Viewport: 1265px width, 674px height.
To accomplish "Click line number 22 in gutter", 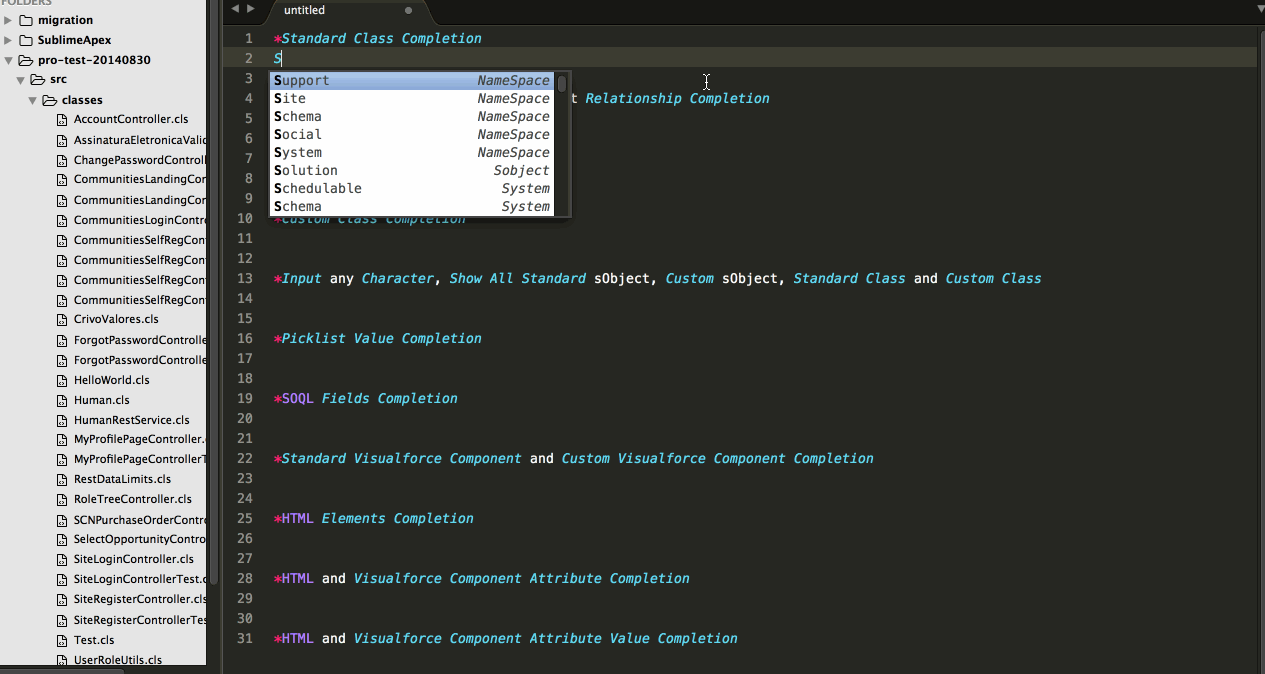I will tap(245, 458).
